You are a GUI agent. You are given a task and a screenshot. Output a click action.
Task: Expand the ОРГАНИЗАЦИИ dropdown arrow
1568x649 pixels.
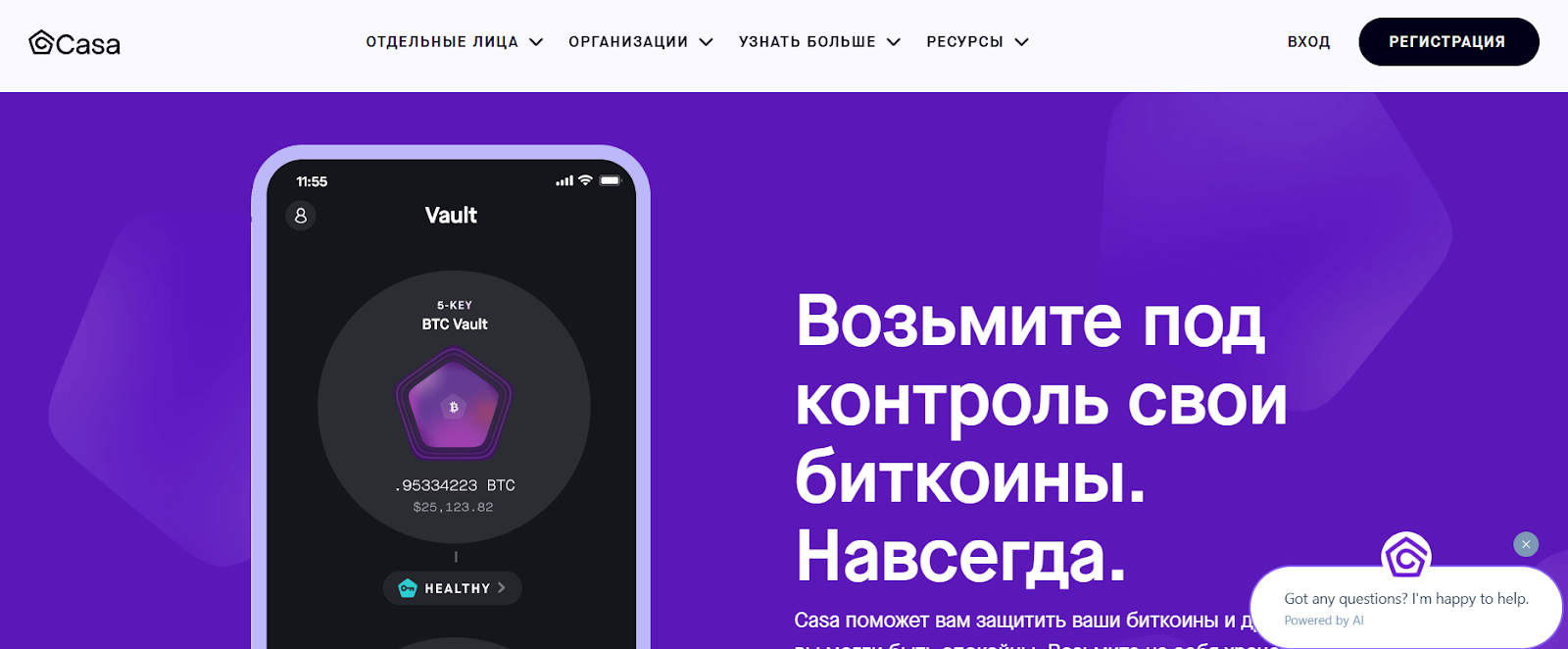[x=706, y=42]
